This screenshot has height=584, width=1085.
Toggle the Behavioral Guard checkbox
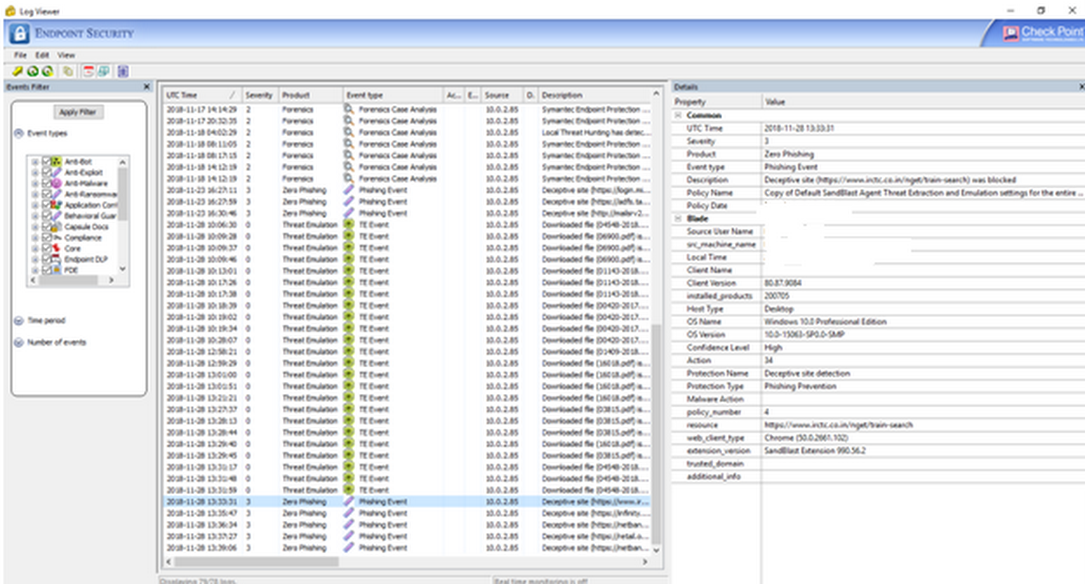click(46, 216)
